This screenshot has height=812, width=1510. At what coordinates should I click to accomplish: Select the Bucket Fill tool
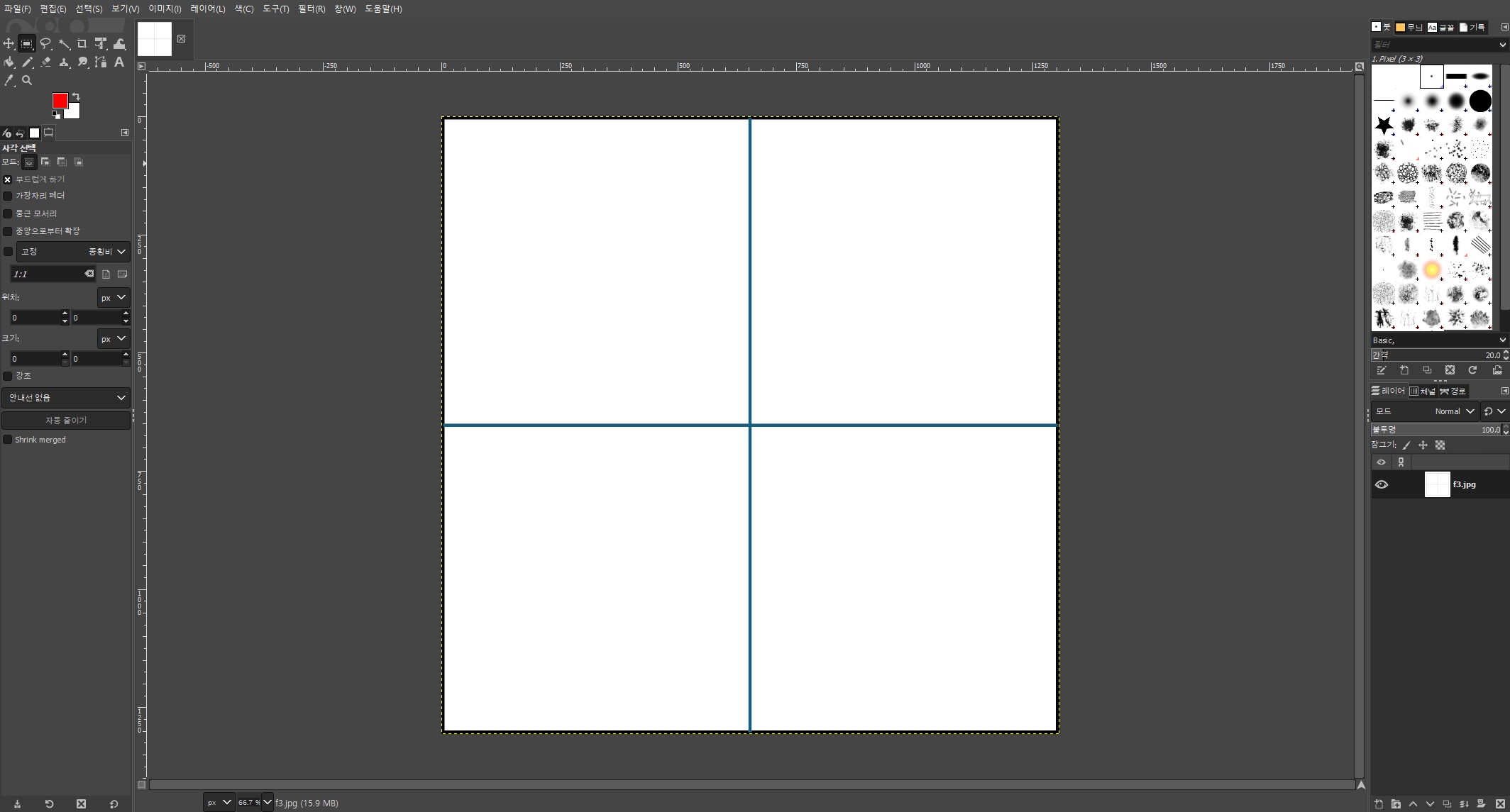pos(9,62)
